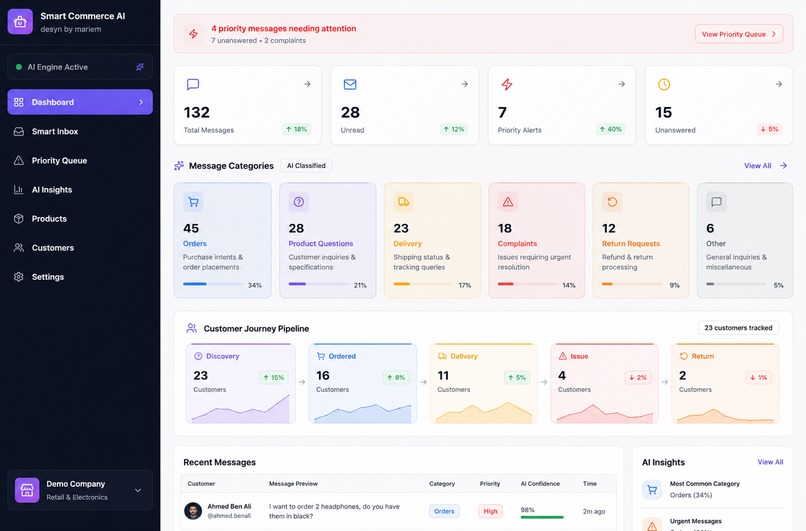Viewport: 806px width, 531px height.
Task: Click the message preview about ordering headphones
Action: click(334, 511)
